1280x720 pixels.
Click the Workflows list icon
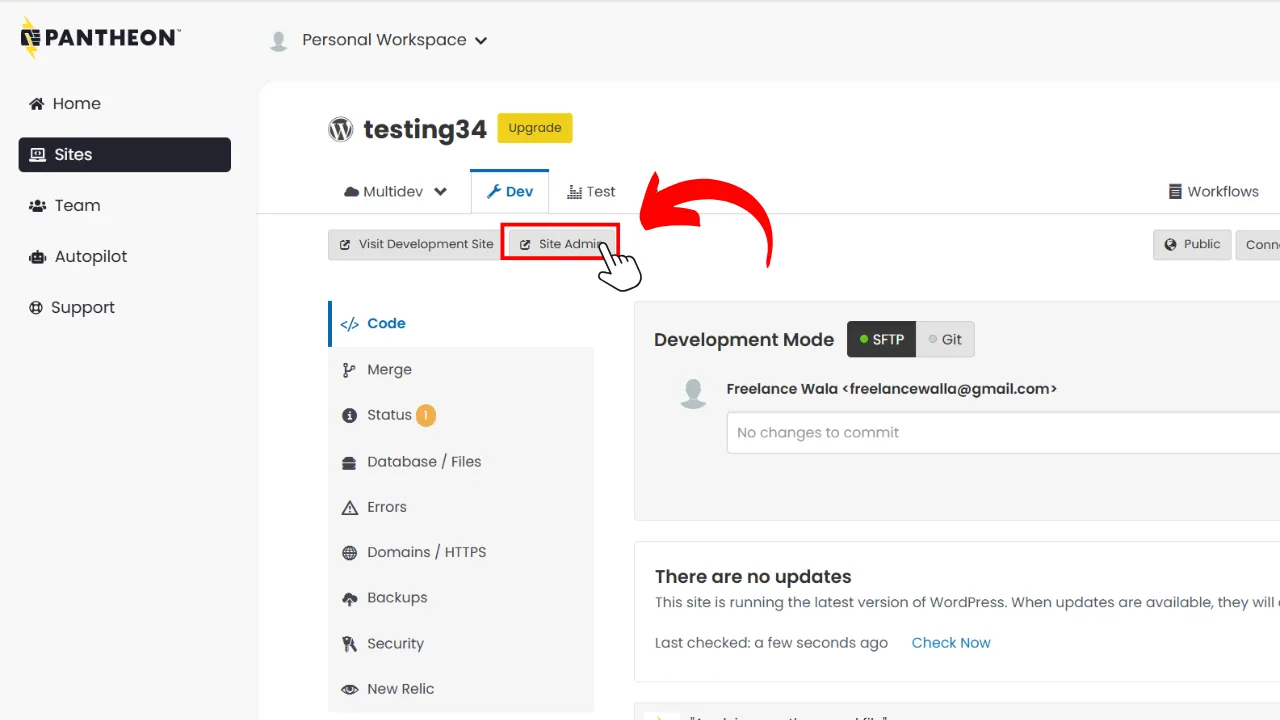pos(1175,192)
